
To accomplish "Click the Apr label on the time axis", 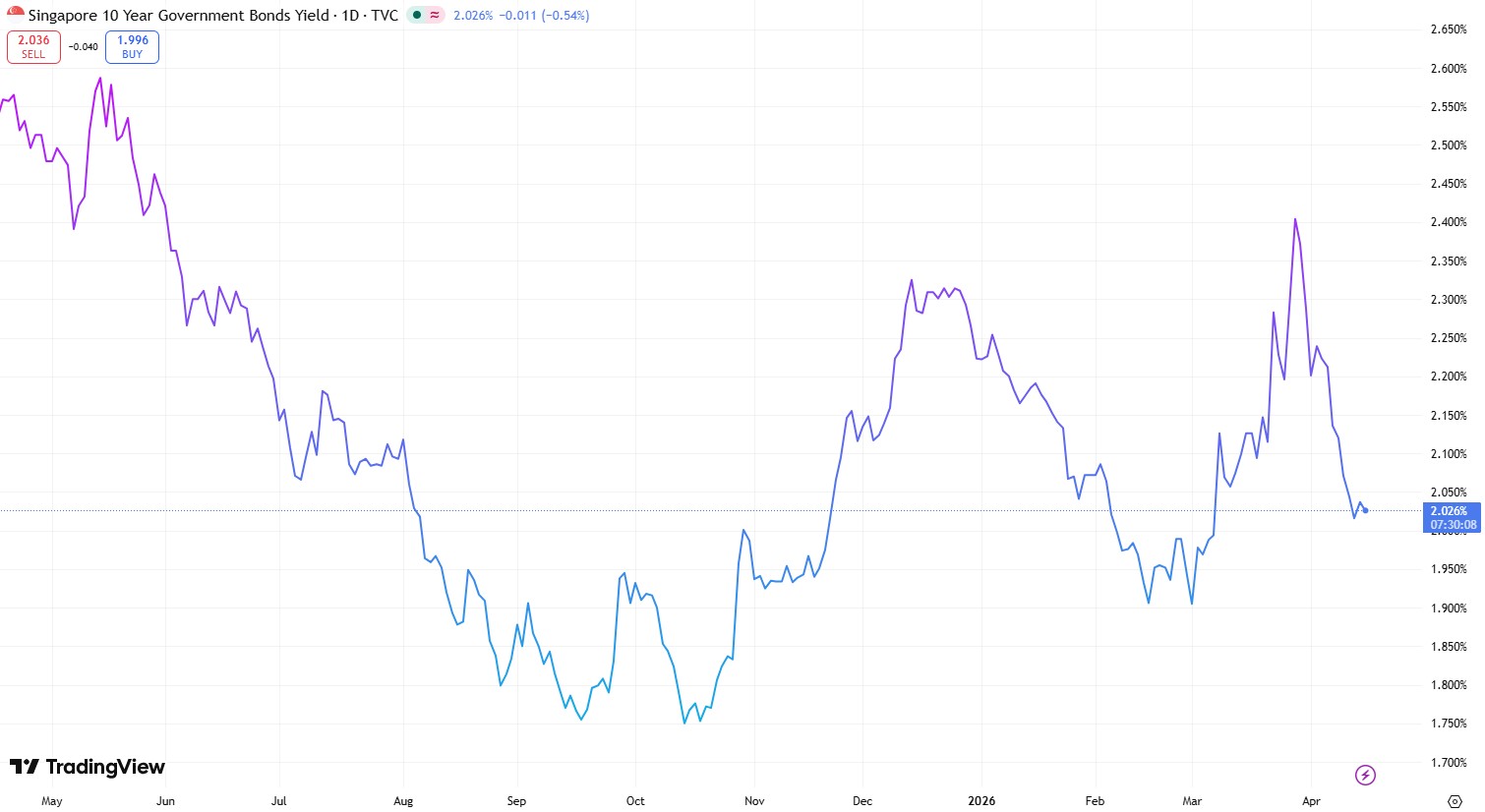I will 1311,801.
